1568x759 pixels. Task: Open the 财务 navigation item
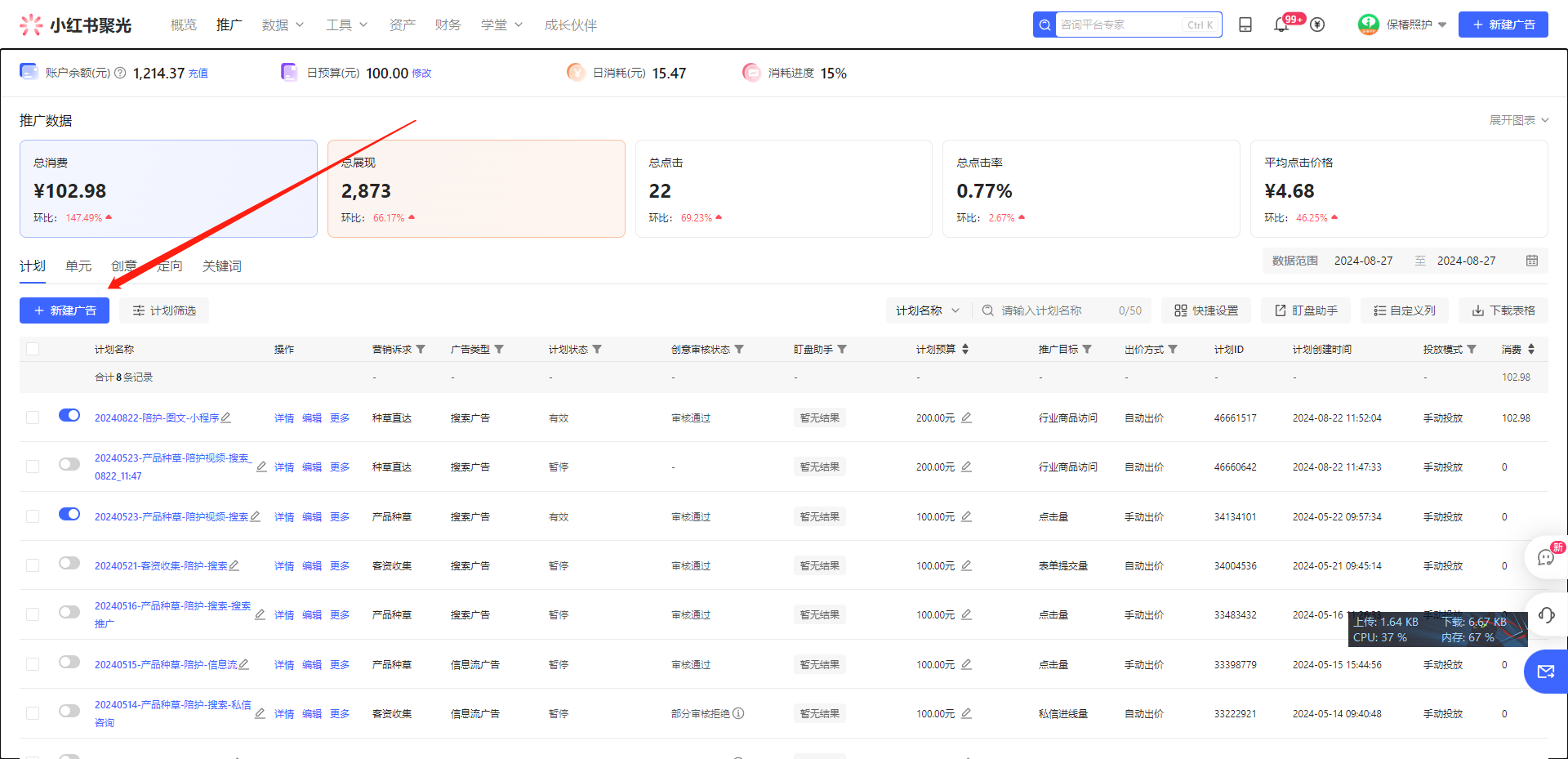click(448, 25)
